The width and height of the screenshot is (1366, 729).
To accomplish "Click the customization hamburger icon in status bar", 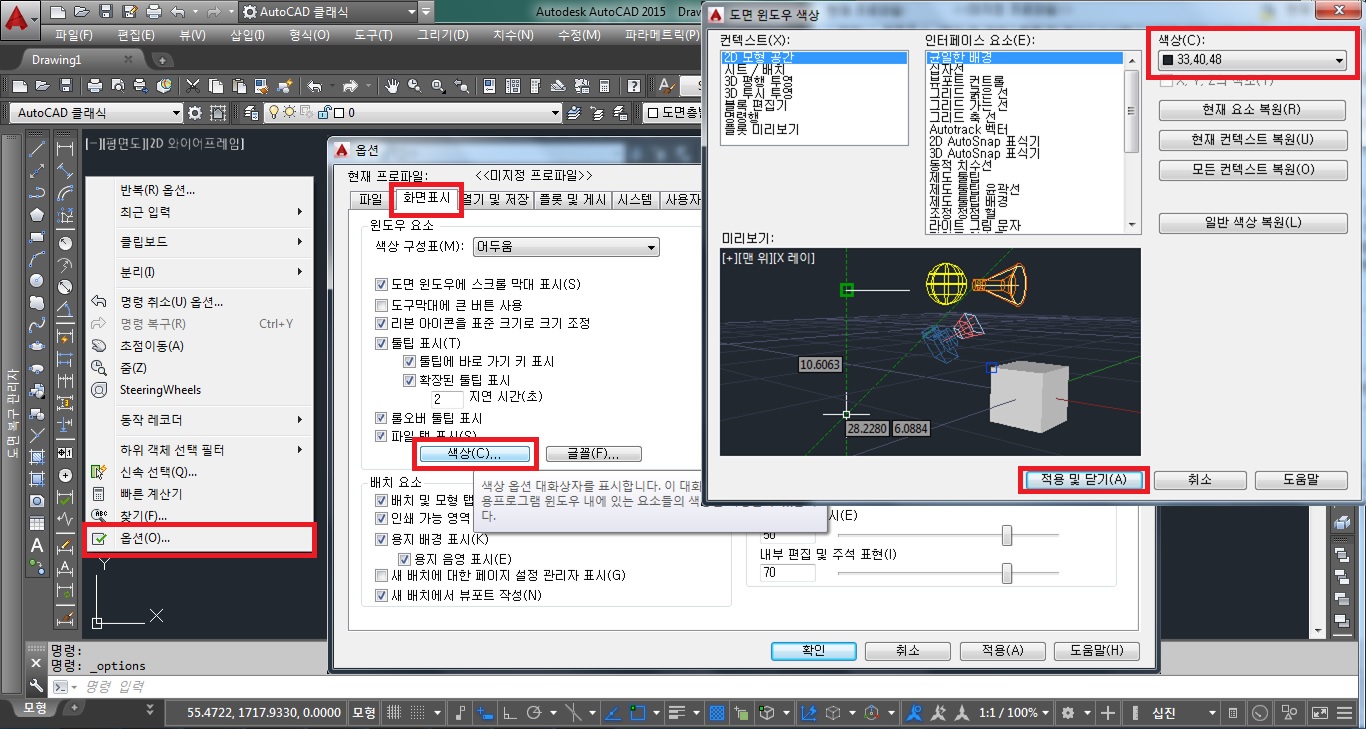I will [1344, 713].
